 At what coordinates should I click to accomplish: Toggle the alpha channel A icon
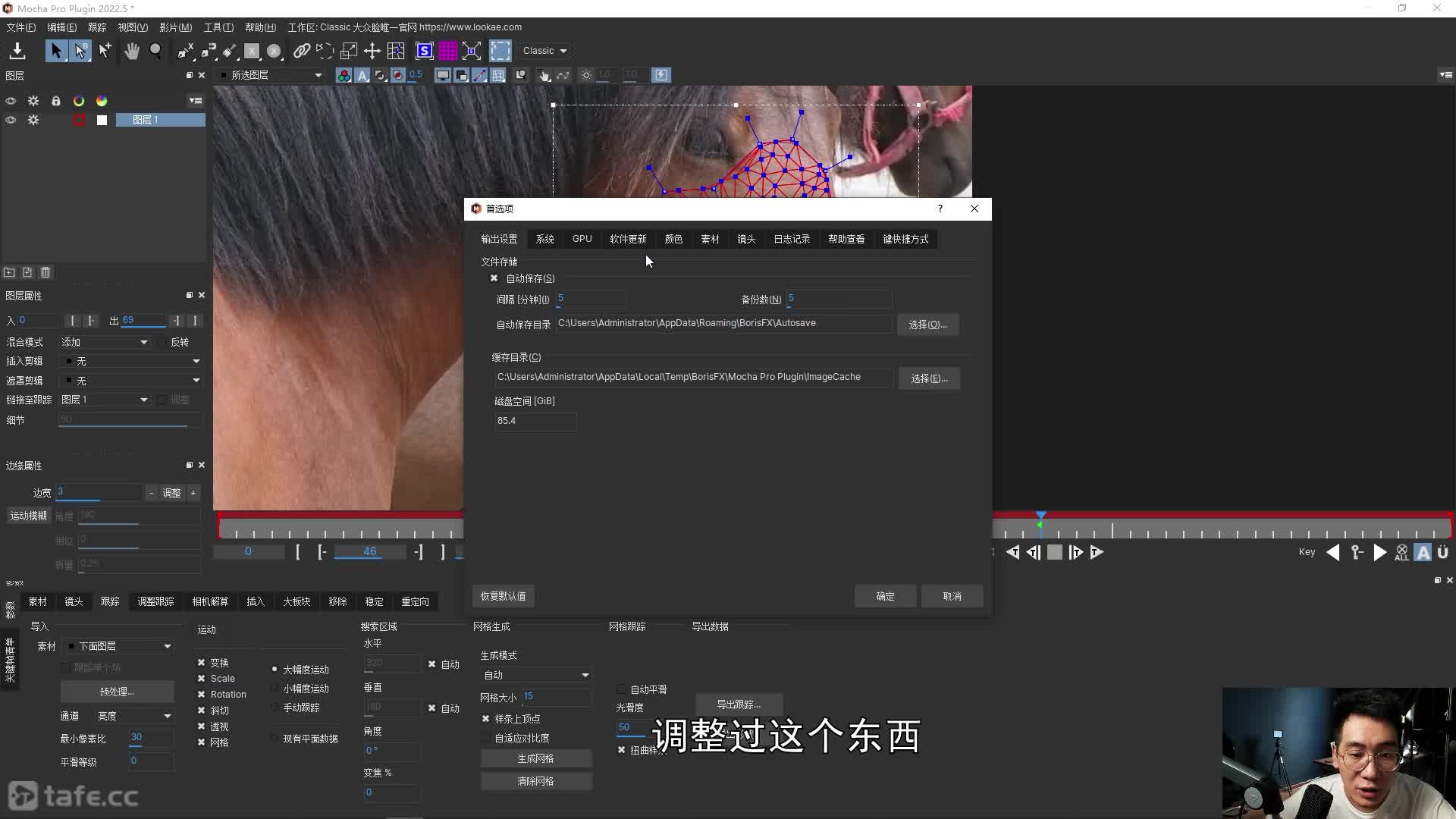click(362, 75)
